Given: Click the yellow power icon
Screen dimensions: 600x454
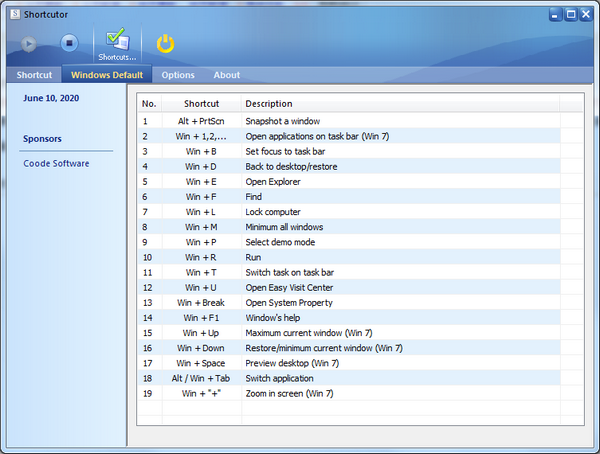Looking at the screenshot, I should click(x=166, y=43).
